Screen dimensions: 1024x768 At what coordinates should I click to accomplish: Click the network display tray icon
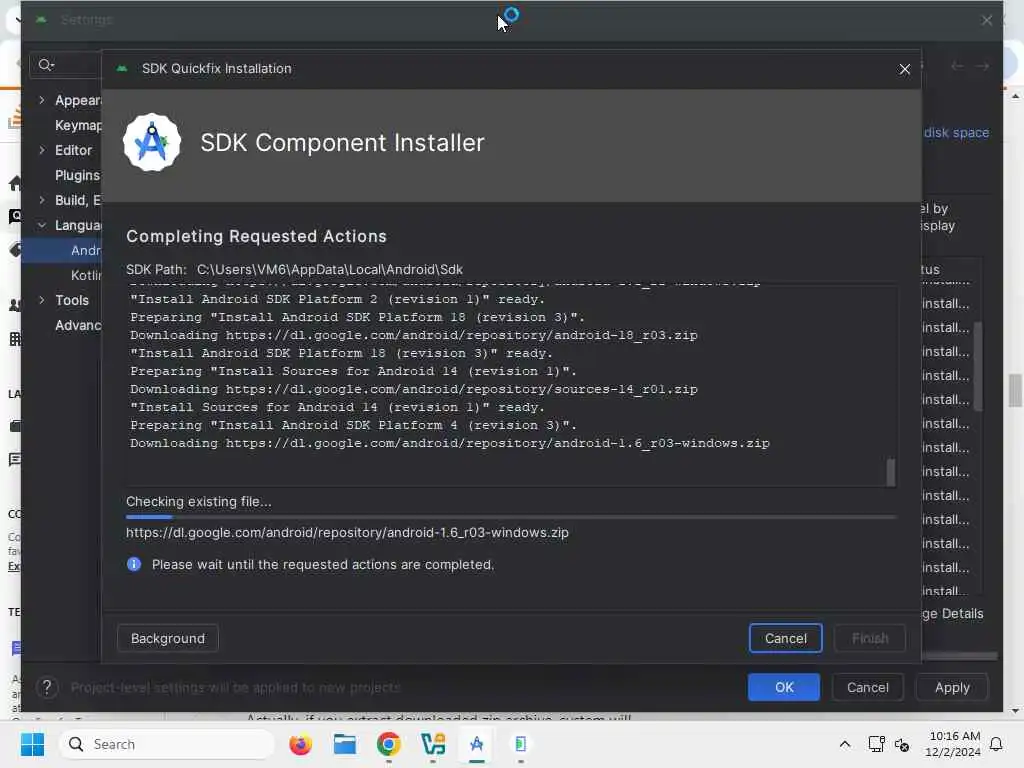[x=876, y=744]
